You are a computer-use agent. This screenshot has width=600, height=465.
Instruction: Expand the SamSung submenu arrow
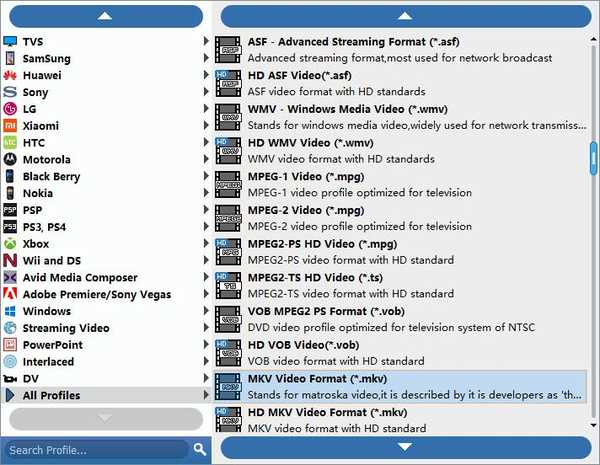point(206,58)
